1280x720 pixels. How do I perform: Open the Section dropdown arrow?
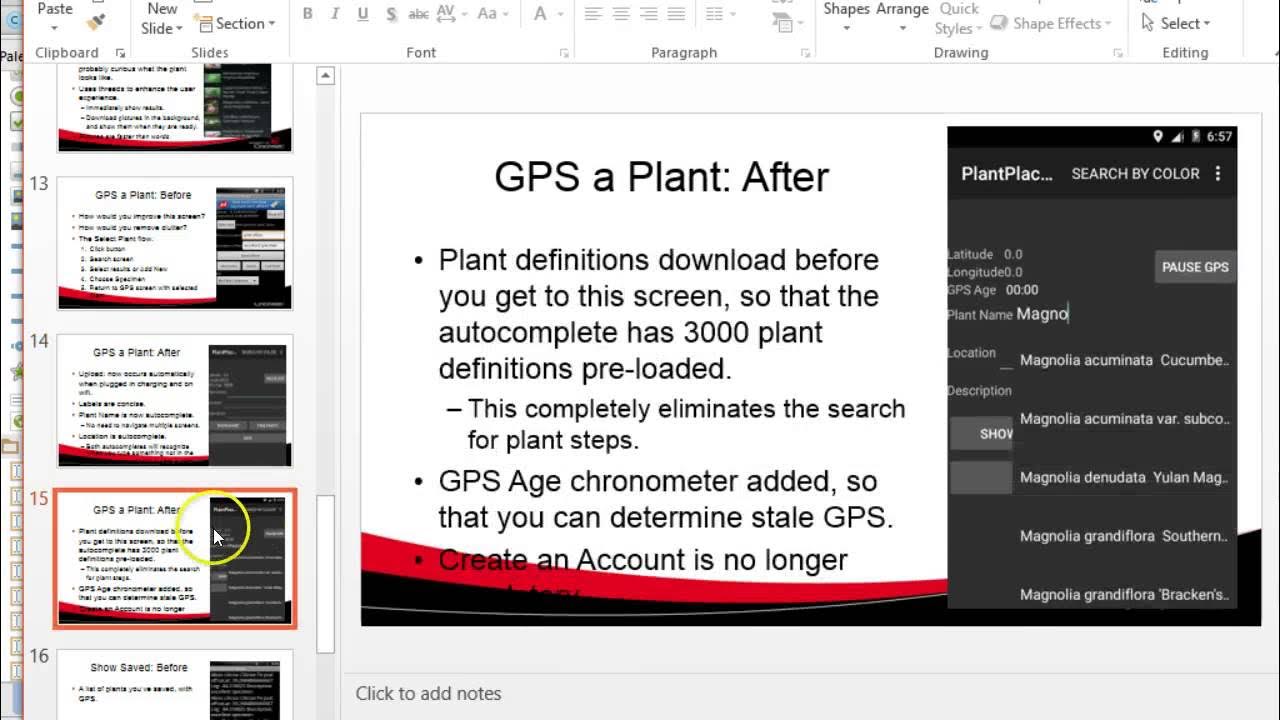(273, 23)
